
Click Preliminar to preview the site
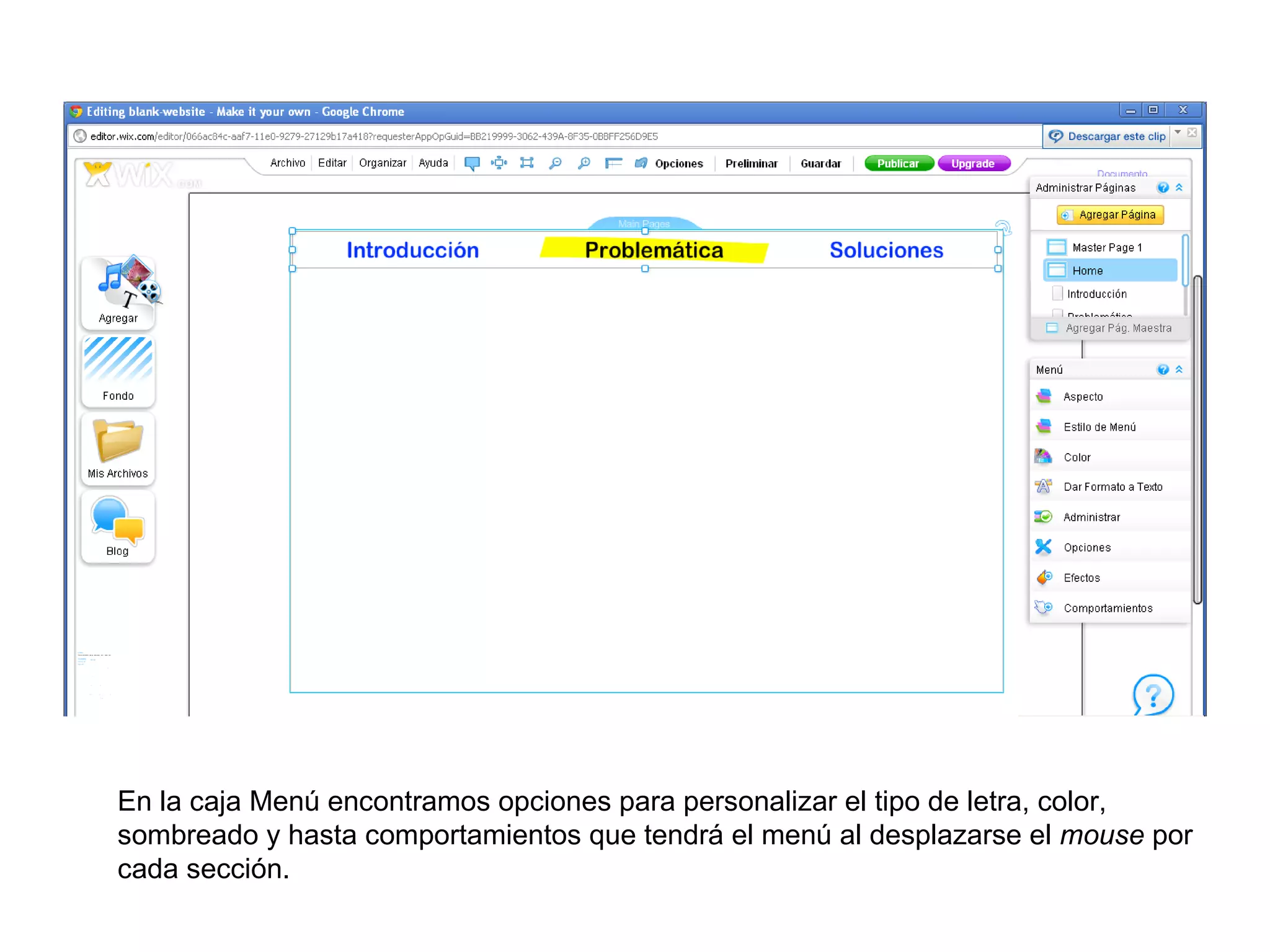(x=752, y=164)
